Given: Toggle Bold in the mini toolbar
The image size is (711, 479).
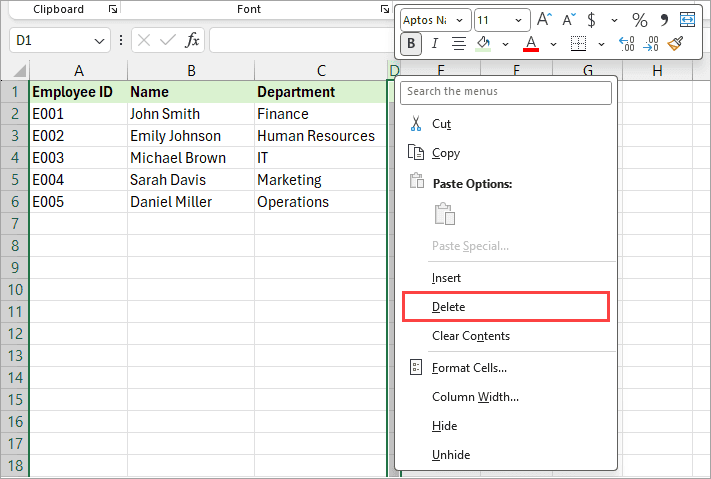Looking at the screenshot, I should tap(411, 44).
